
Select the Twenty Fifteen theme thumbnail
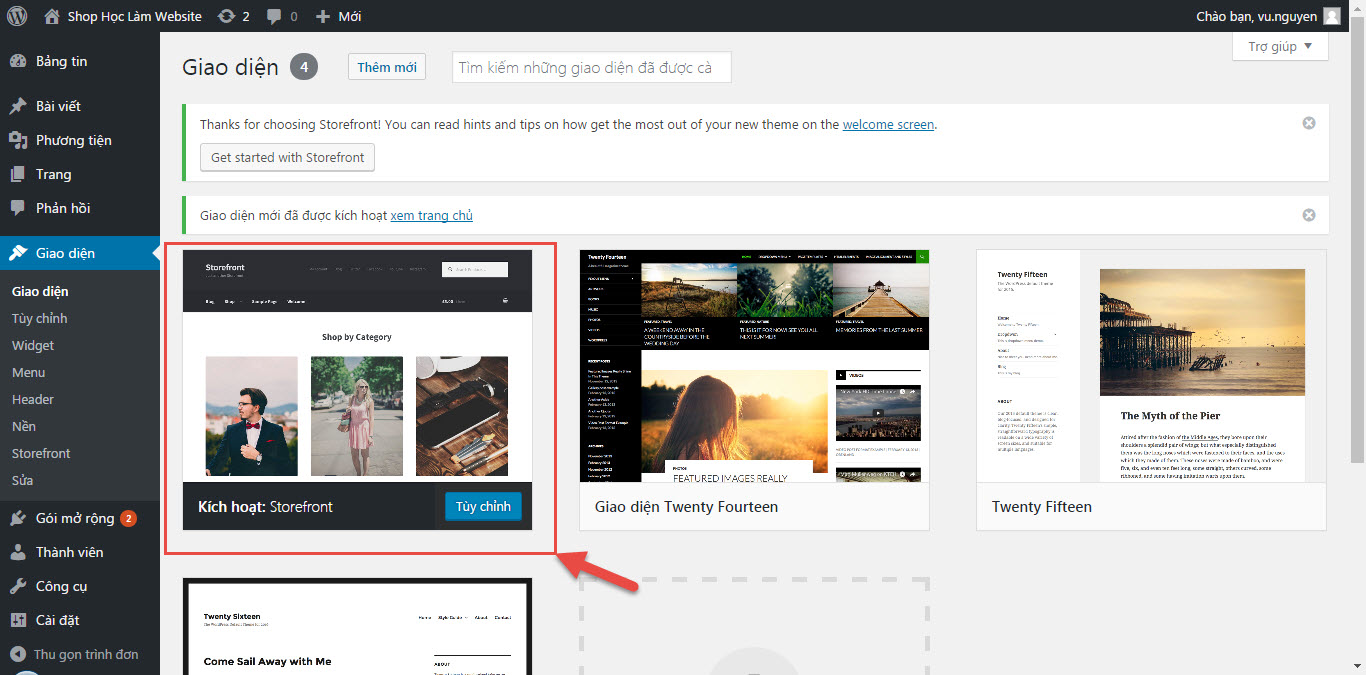pyautogui.click(x=1151, y=366)
